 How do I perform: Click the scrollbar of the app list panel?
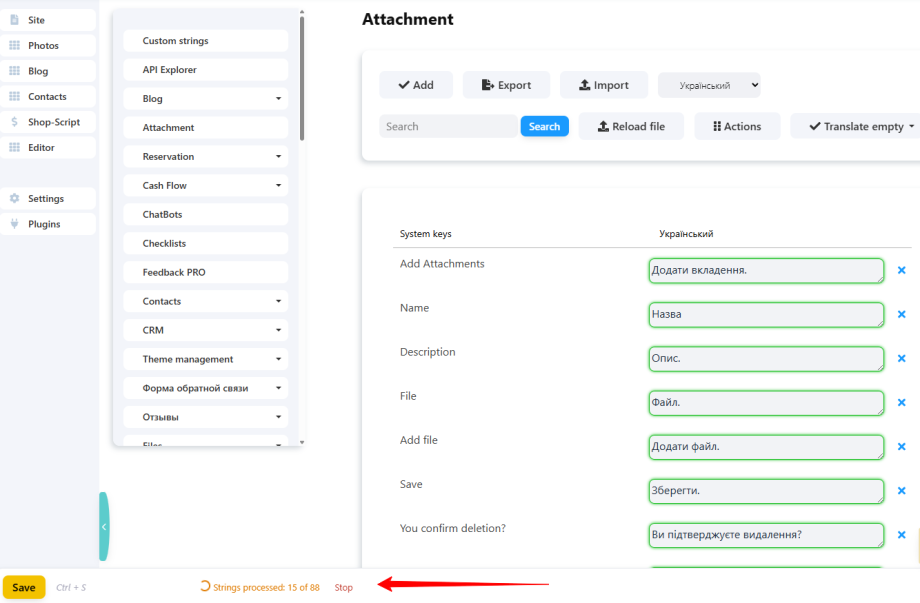[x=302, y=79]
